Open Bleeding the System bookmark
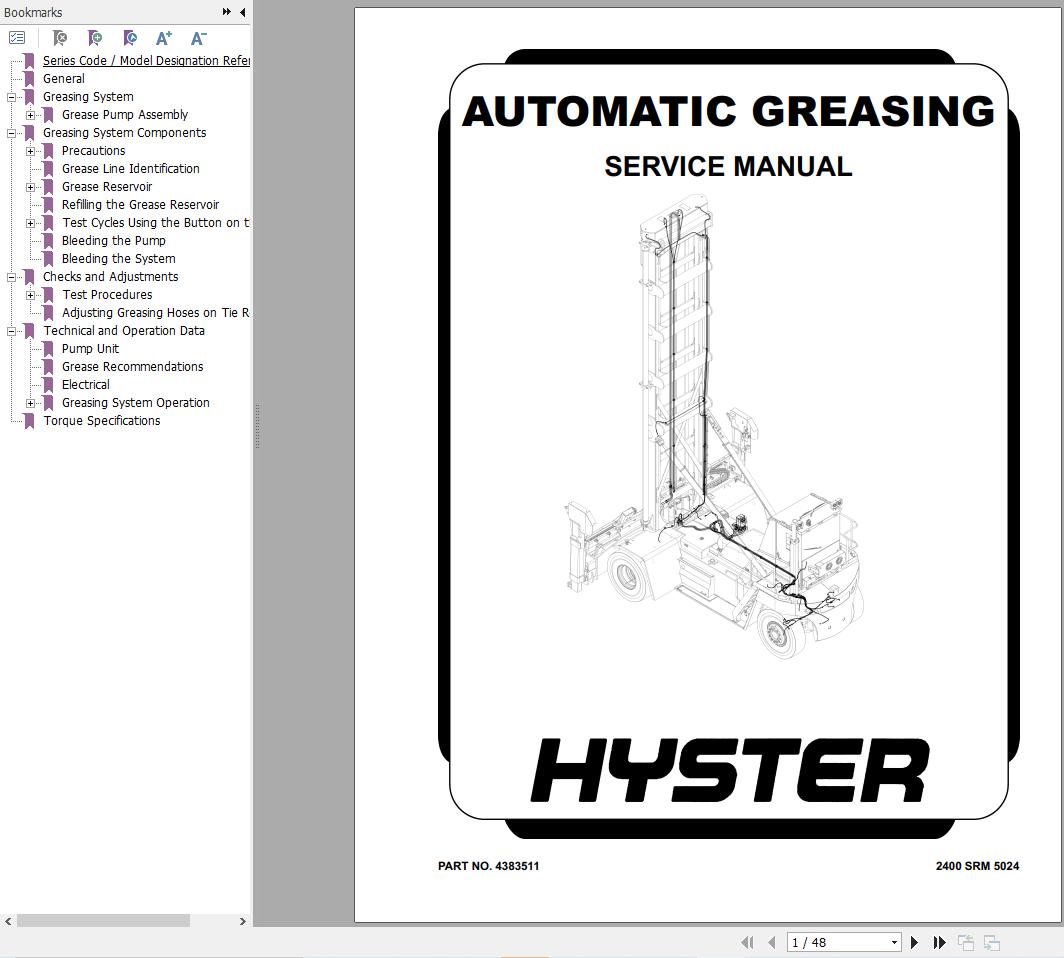Image resolution: width=1064 pixels, height=958 pixels. [x=118, y=258]
